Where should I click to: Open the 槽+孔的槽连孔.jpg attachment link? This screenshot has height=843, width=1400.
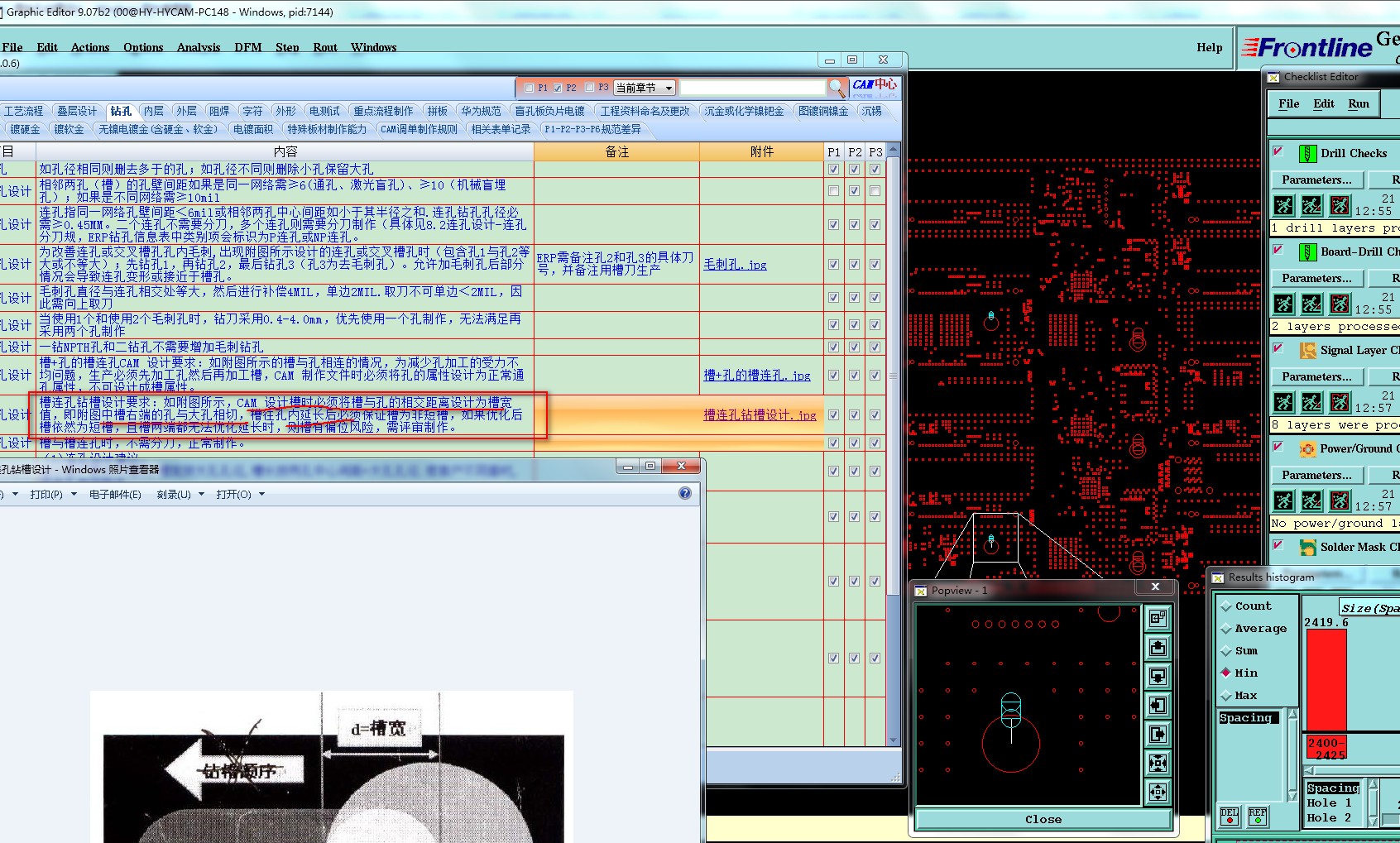(757, 376)
